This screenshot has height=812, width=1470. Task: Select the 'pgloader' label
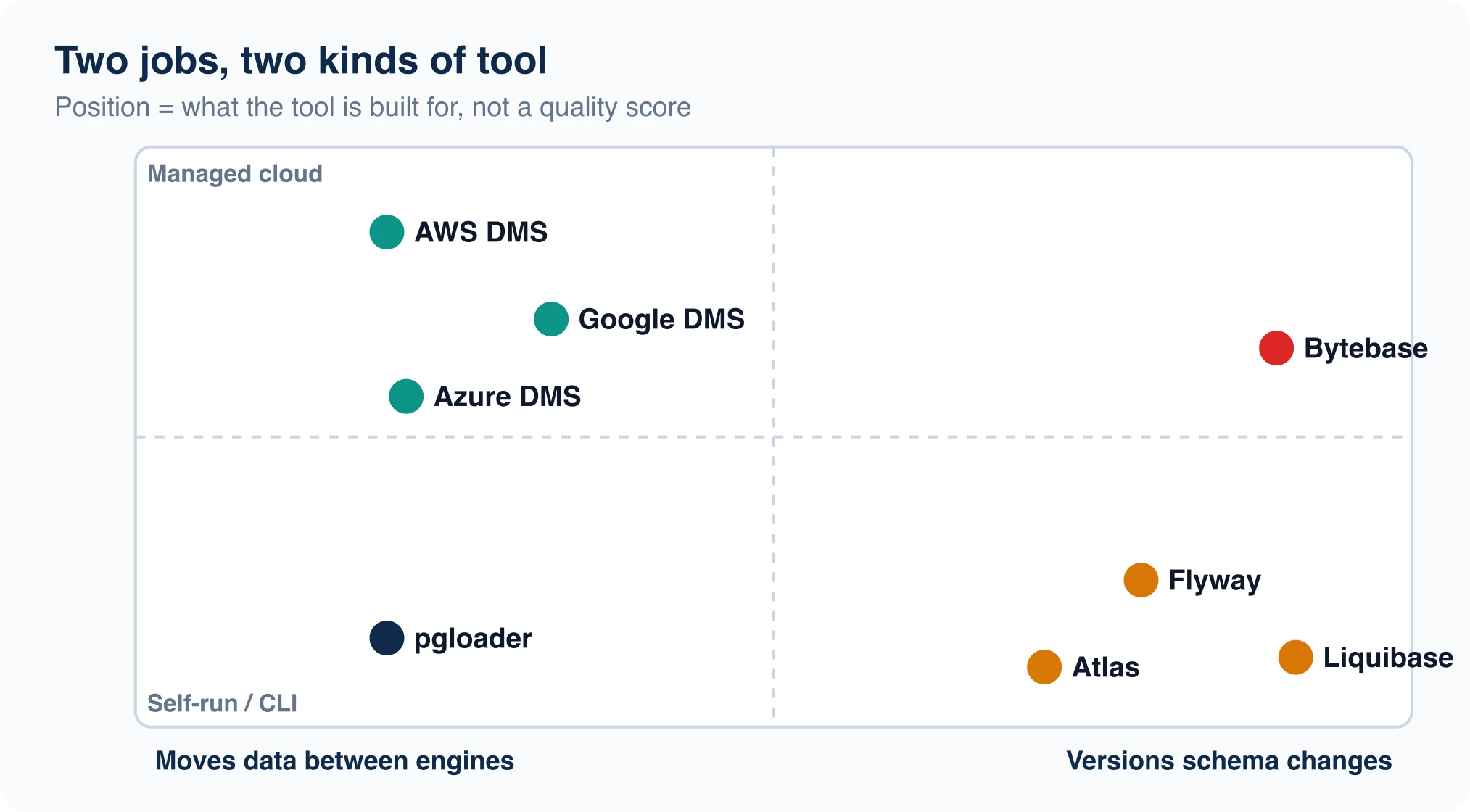click(473, 639)
